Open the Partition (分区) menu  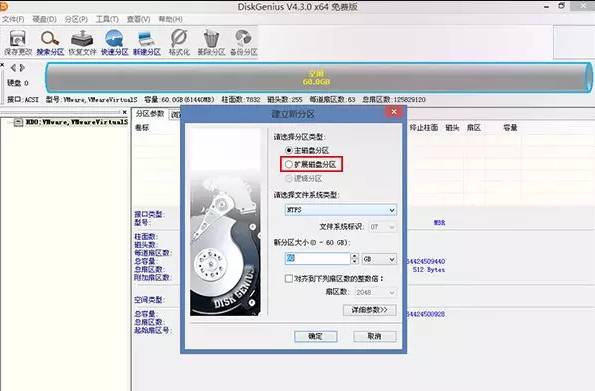[x=76, y=19]
